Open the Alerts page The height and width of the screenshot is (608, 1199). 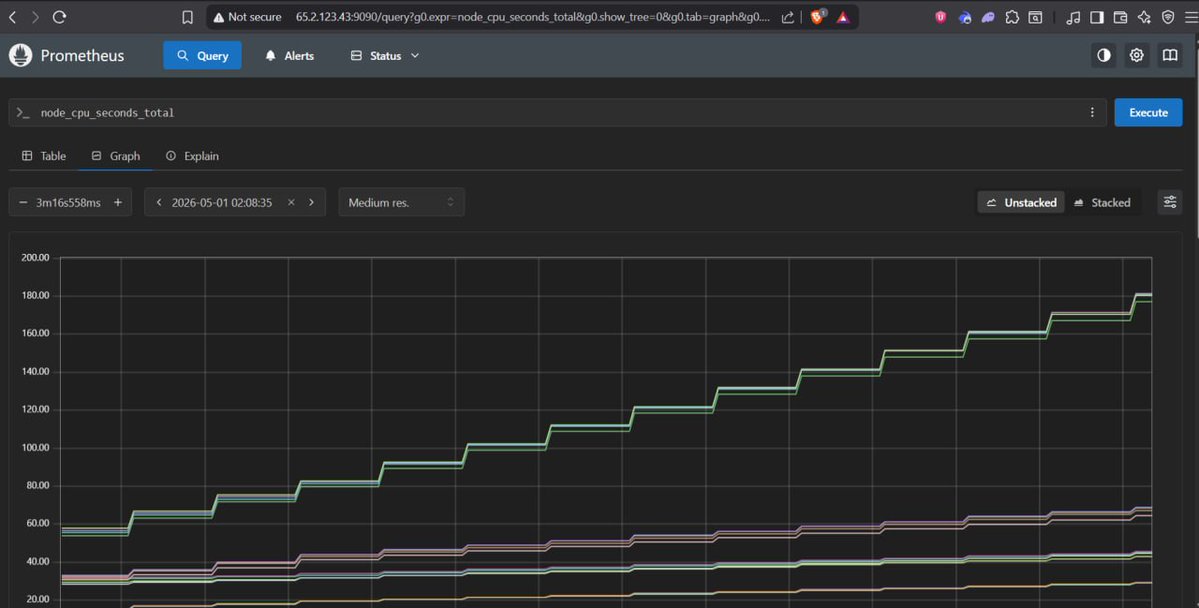pyautogui.click(x=289, y=56)
